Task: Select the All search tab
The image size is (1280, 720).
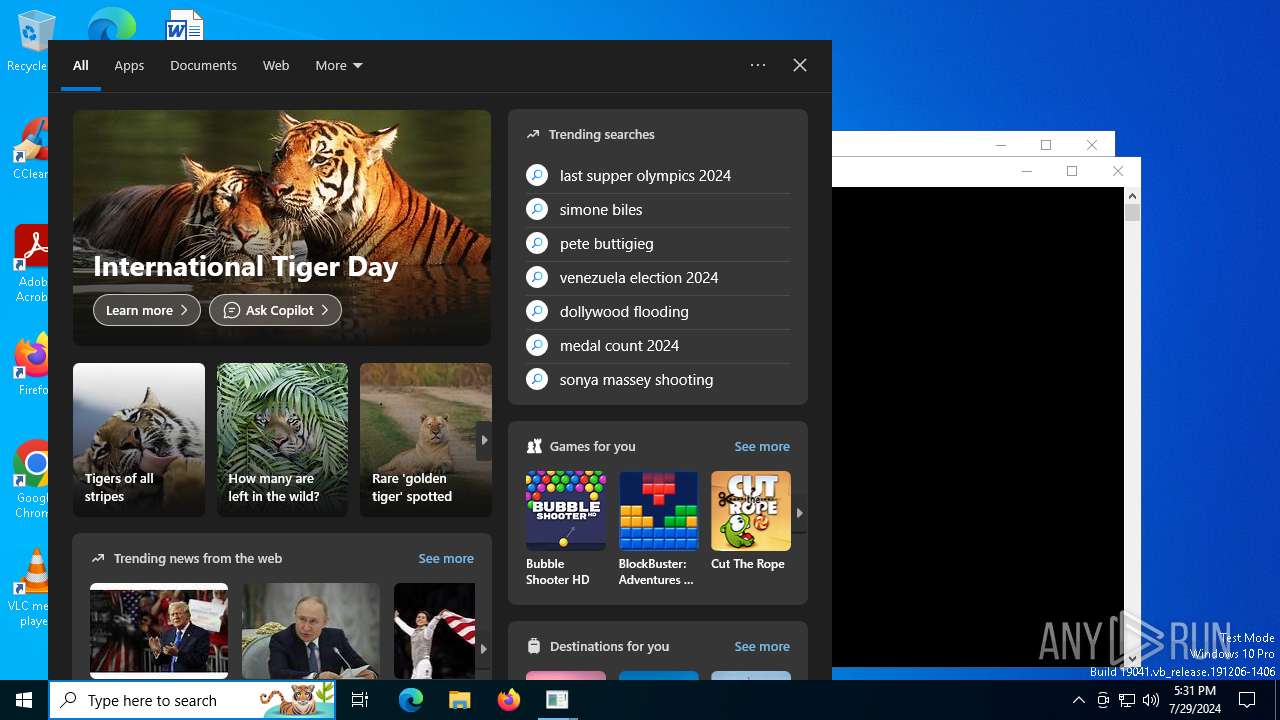Action: pos(81,65)
